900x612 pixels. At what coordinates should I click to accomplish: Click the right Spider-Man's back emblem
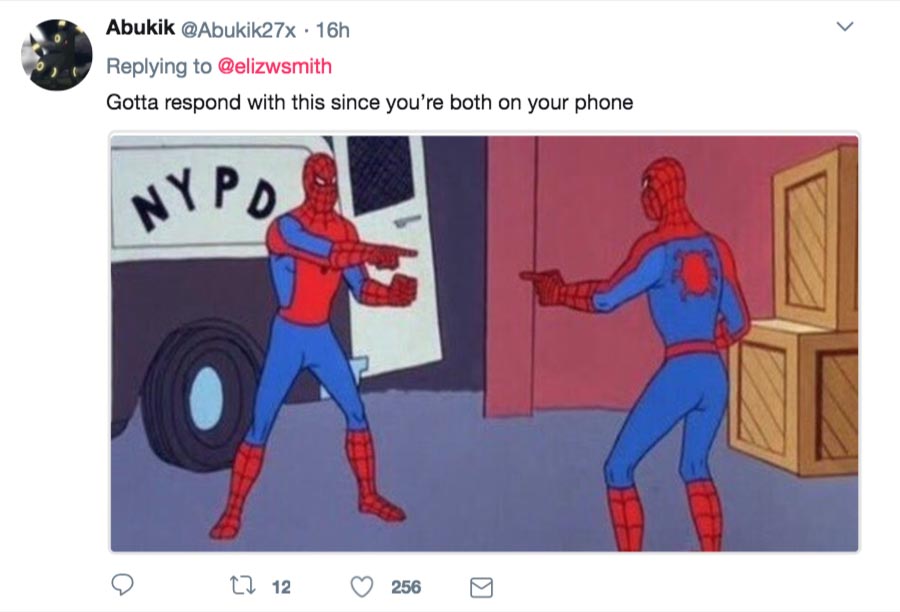click(x=695, y=272)
